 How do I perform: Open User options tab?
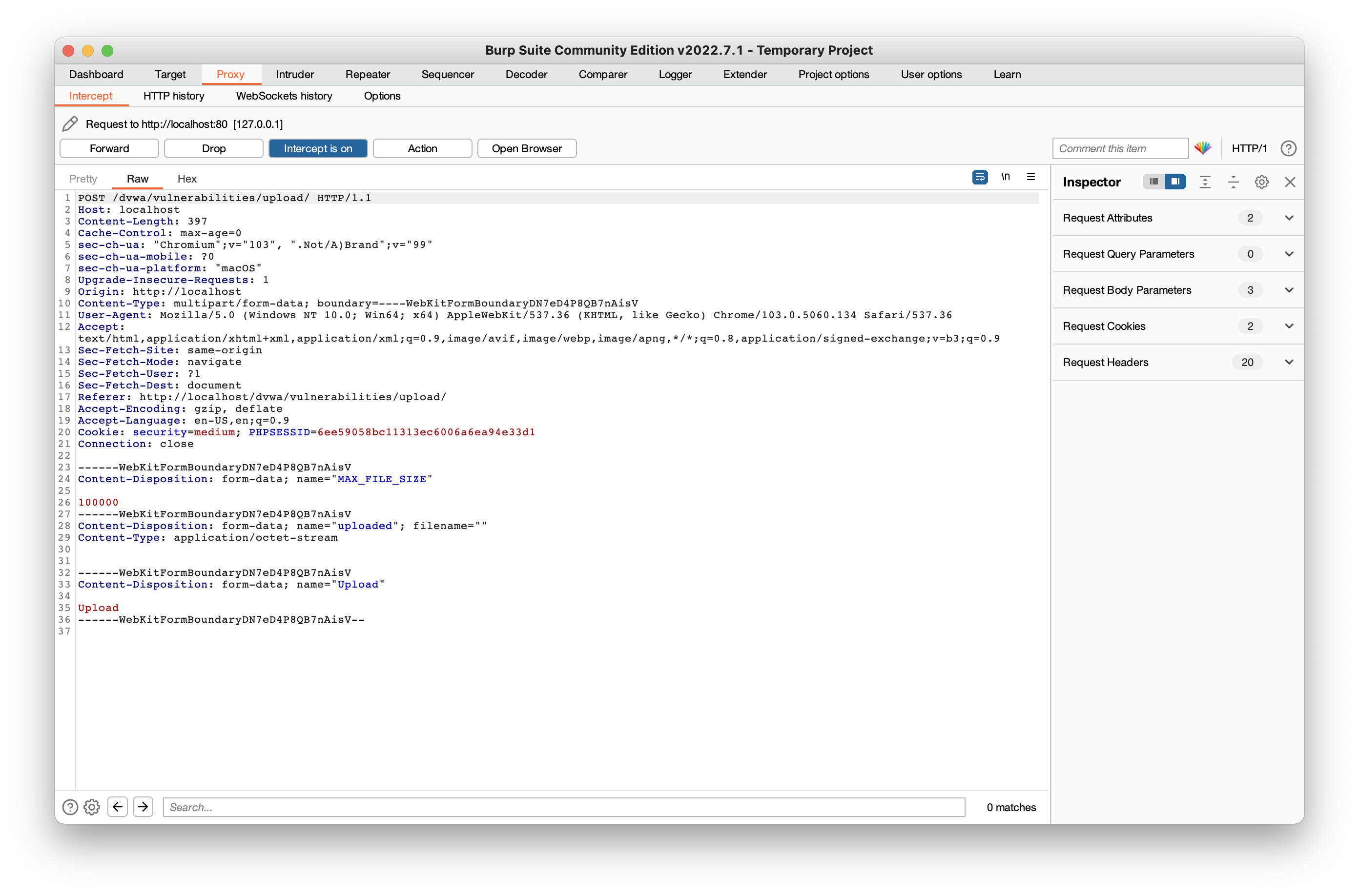point(931,74)
